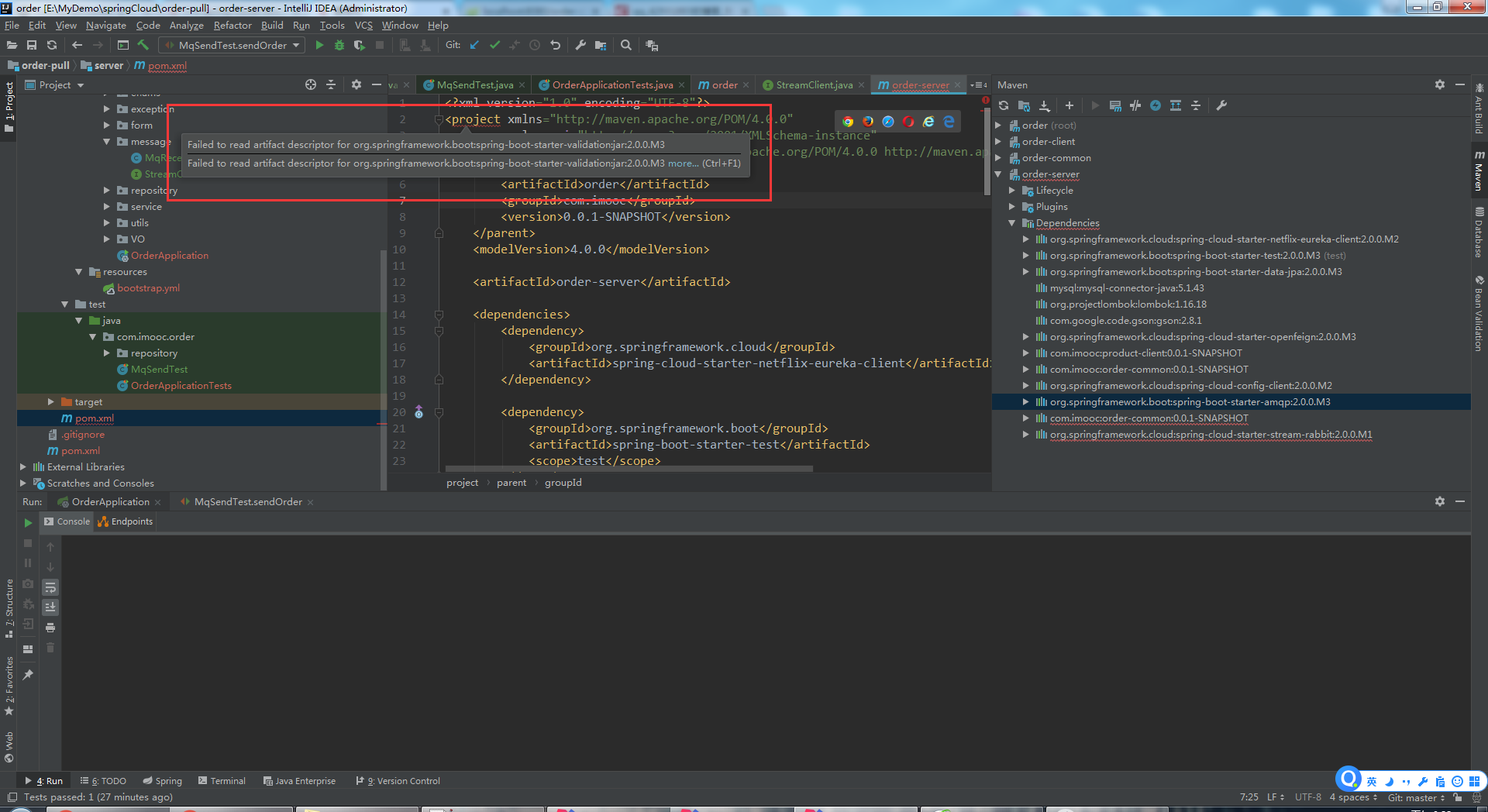Toggle scroll to end in console
1488x812 pixels.
50,607
